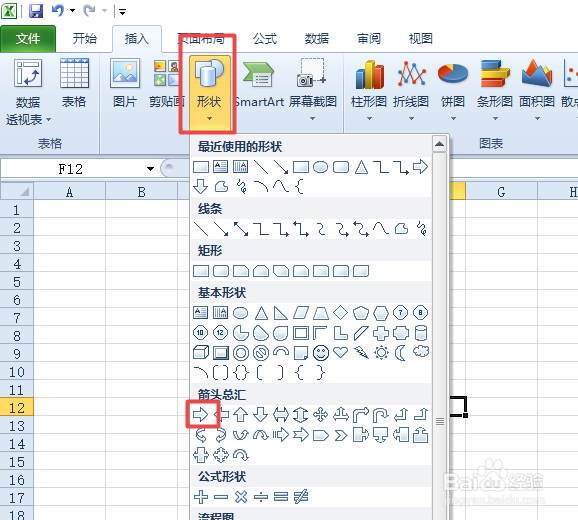Select the cloud shape in 基本形状

pos(421,352)
